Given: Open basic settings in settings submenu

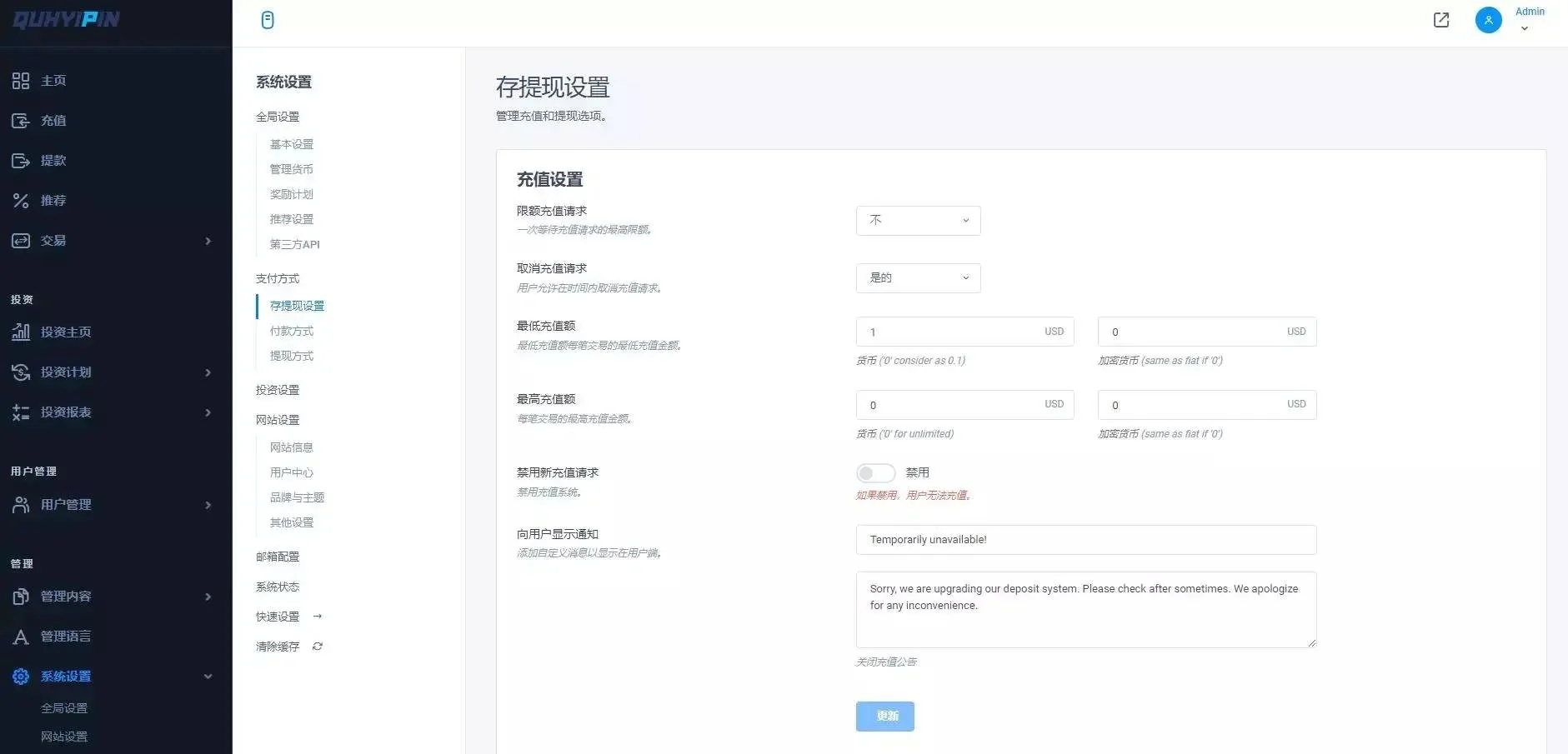Looking at the screenshot, I should [292, 144].
